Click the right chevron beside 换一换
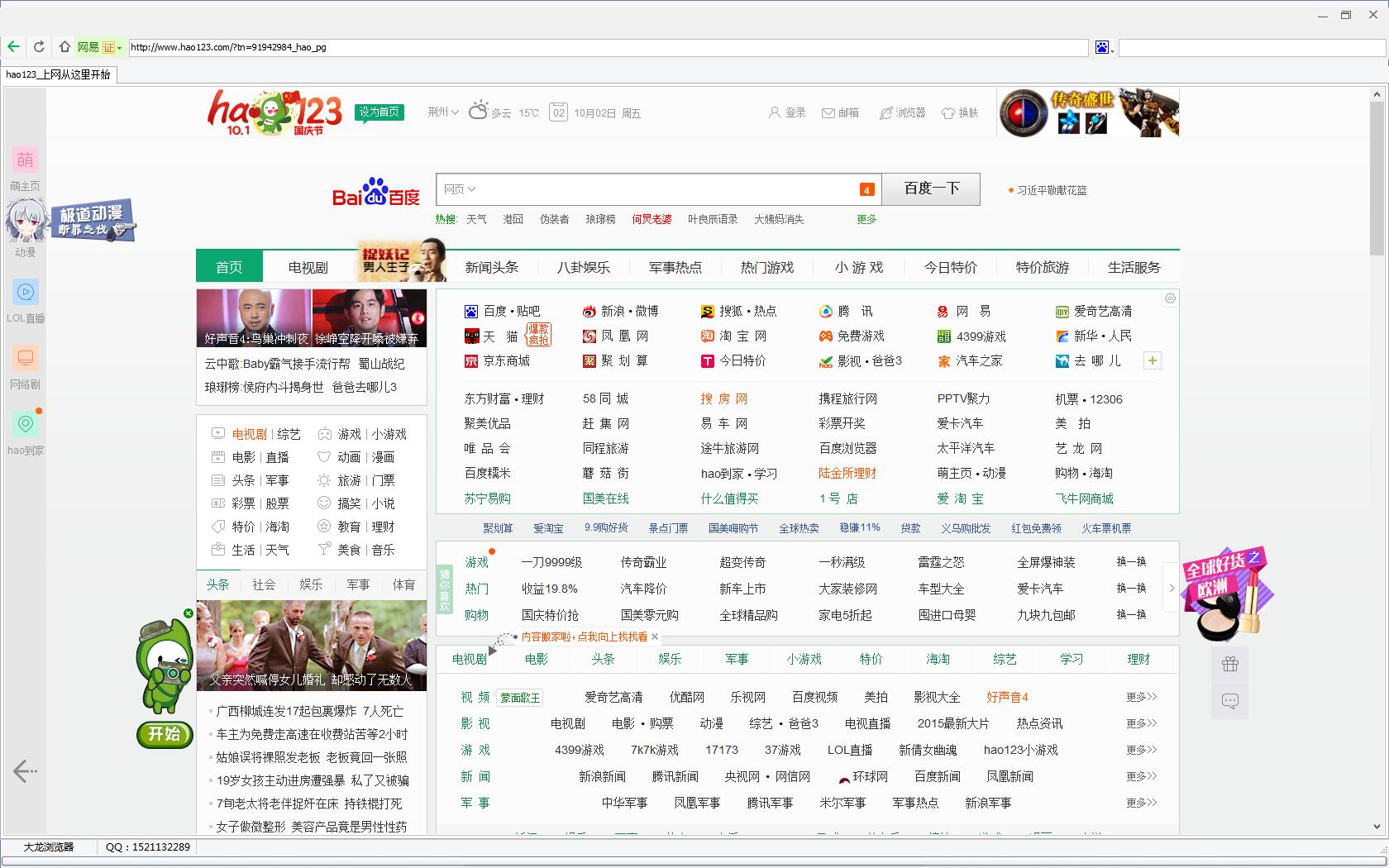The height and width of the screenshot is (868, 1389). (x=1172, y=588)
